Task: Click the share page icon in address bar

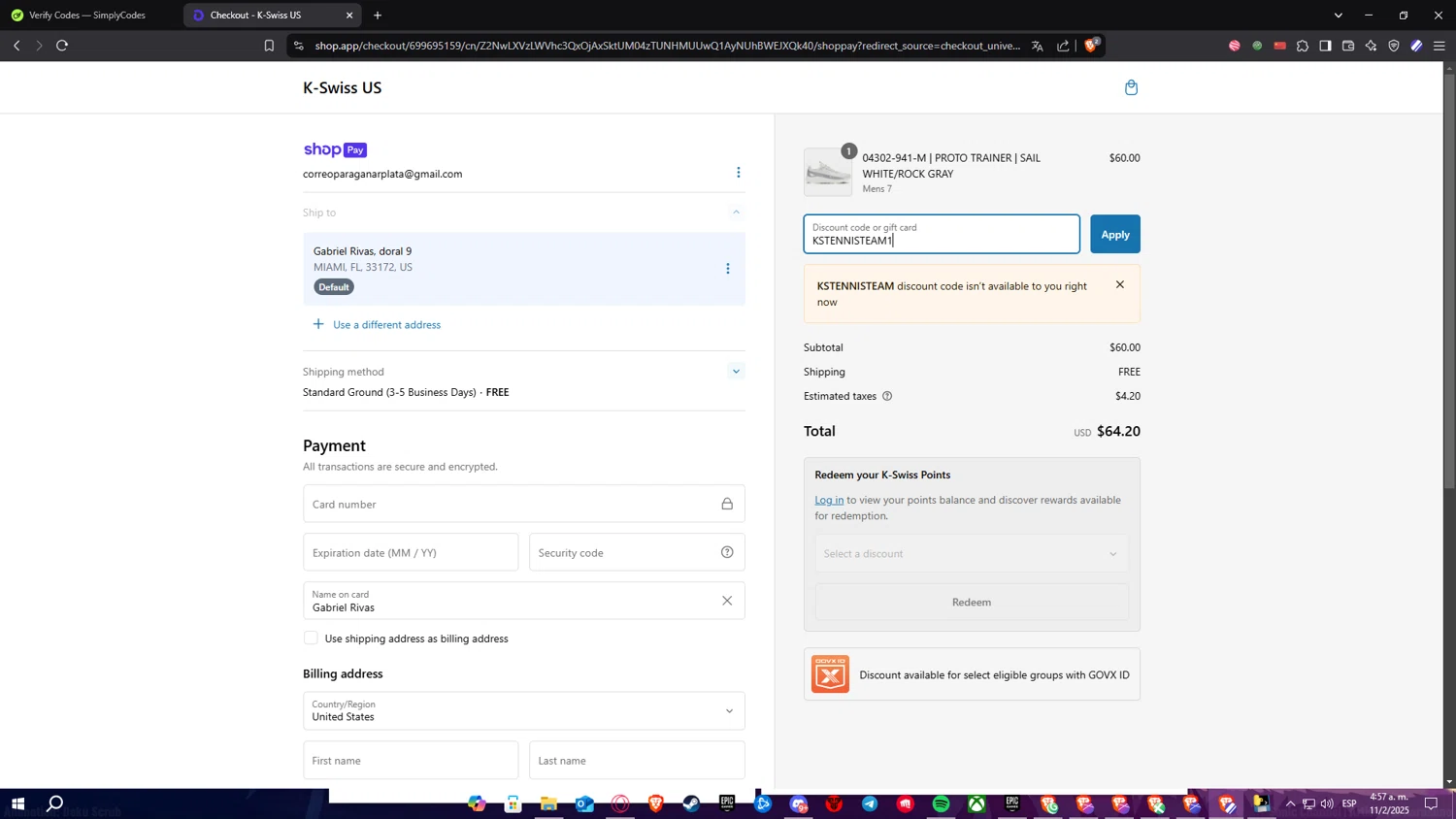Action: tap(1063, 46)
